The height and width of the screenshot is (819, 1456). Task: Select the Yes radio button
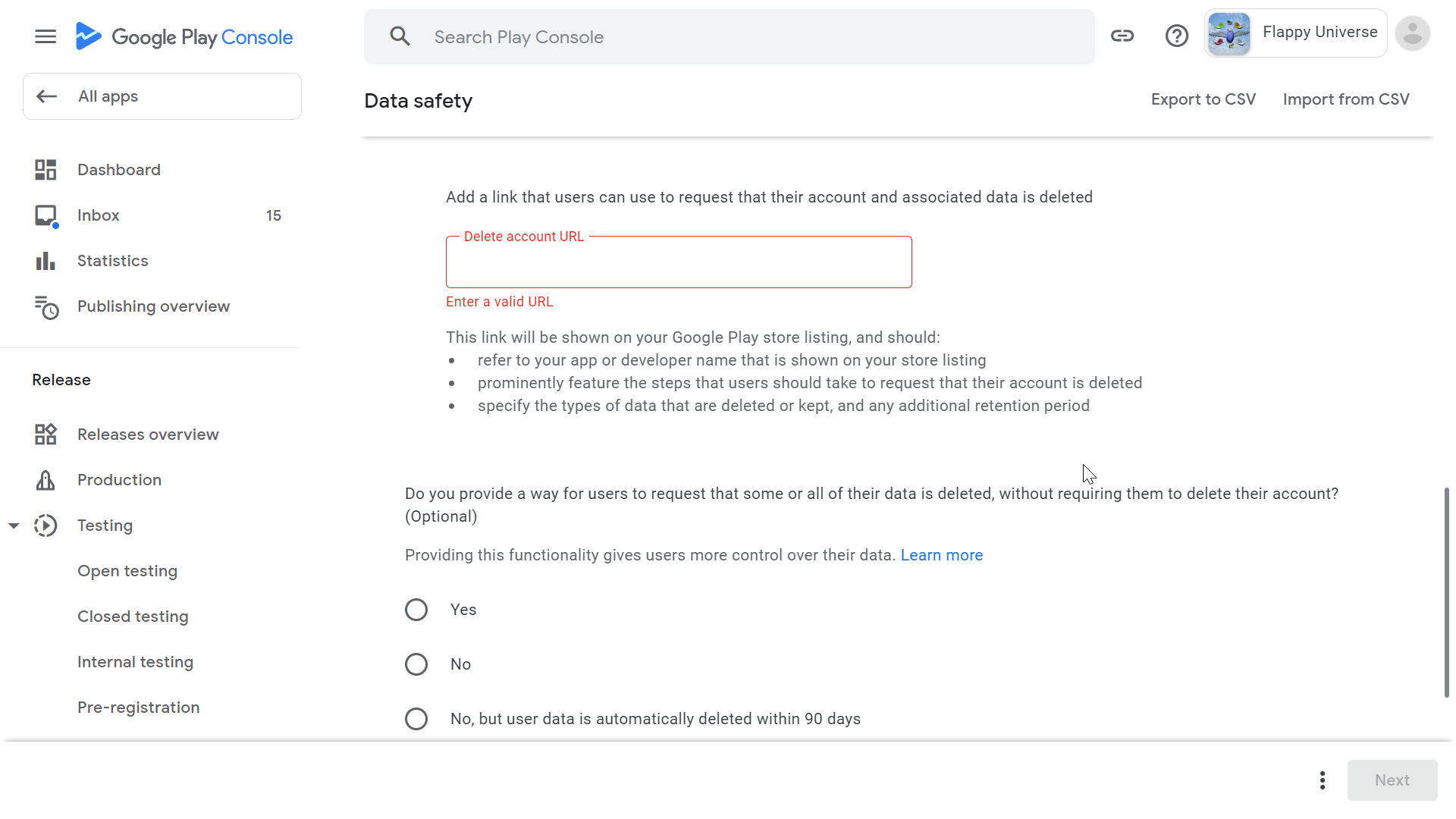click(x=416, y=609)
